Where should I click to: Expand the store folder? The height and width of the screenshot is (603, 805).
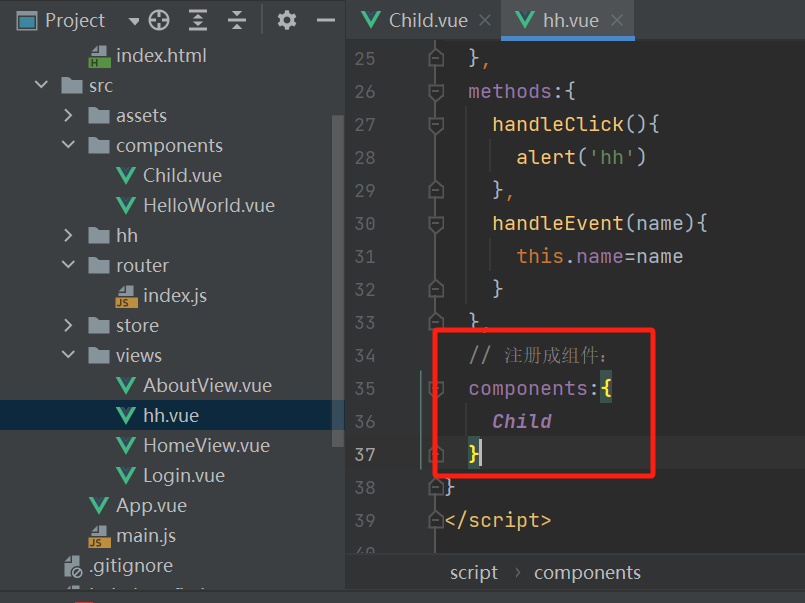(68, 325)
